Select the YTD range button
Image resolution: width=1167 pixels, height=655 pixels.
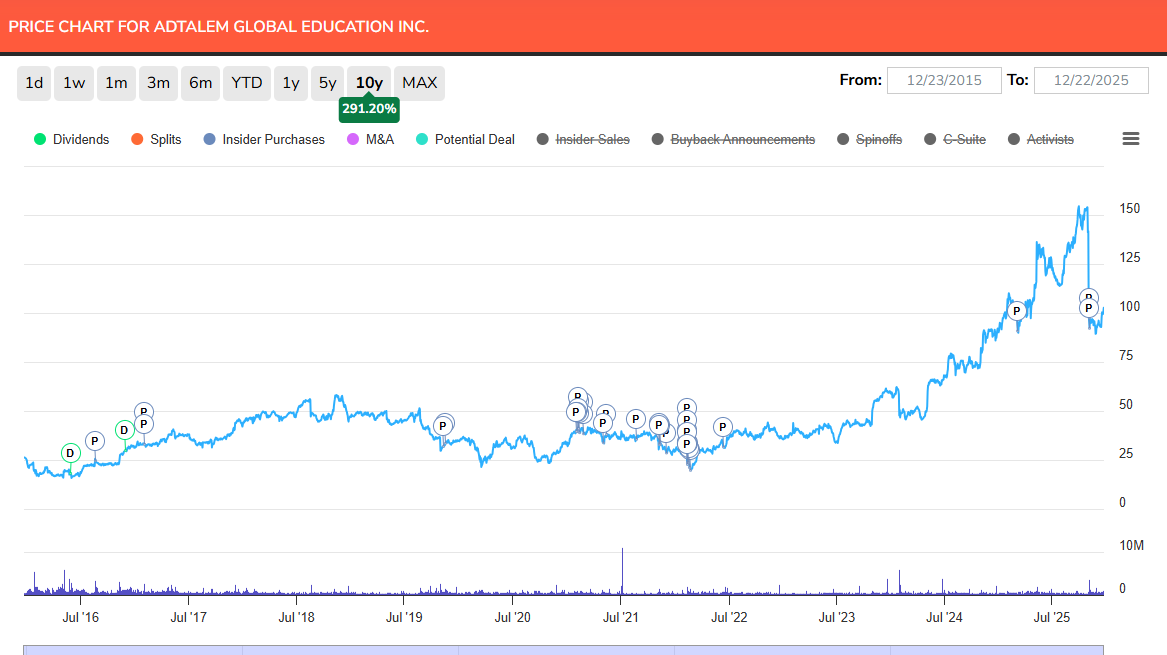(x=246, y=83)
